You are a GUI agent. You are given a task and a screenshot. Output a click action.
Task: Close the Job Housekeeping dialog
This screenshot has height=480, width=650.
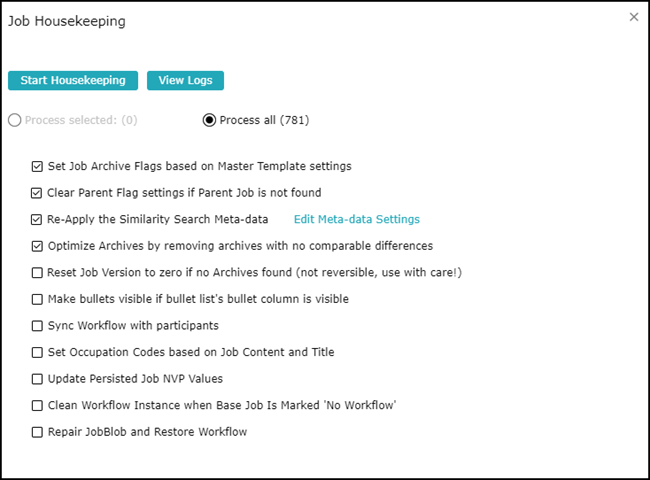[633, 17]
